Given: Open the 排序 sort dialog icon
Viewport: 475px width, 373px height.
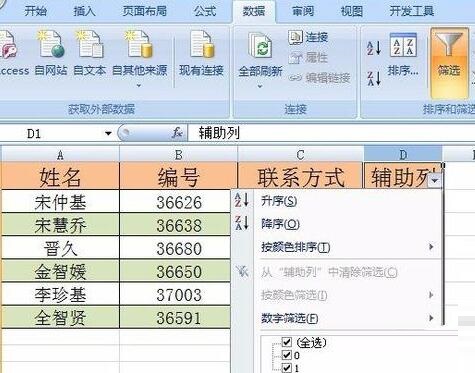Looking at the screenshot, I should click(x=403, y=45).
